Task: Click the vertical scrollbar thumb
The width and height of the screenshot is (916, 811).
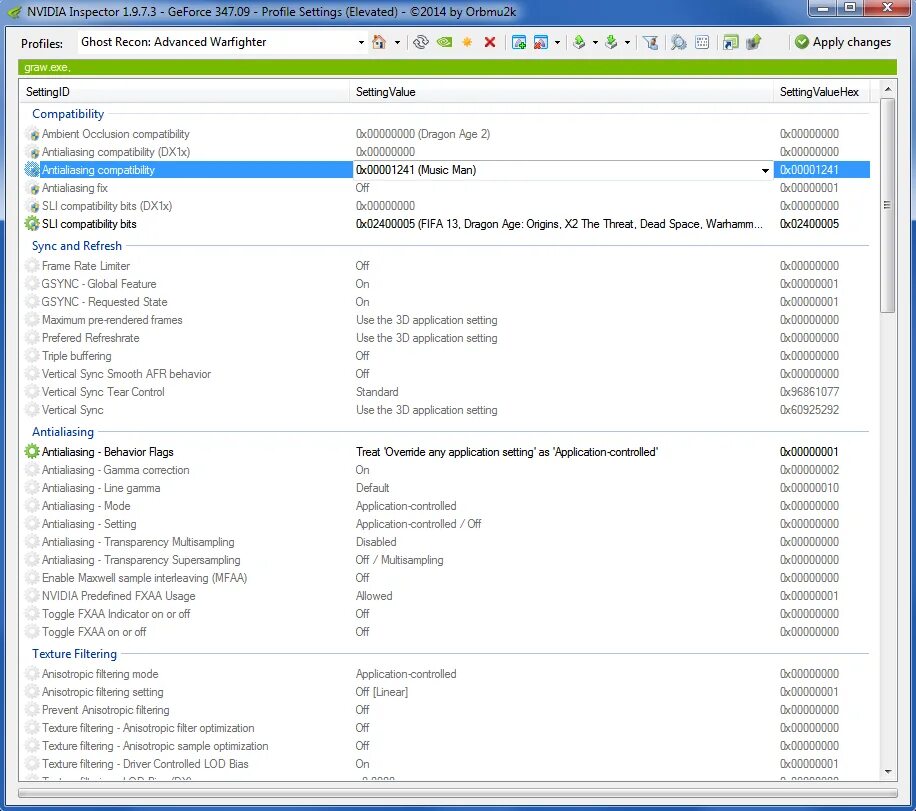Action: tap(888, 205)
